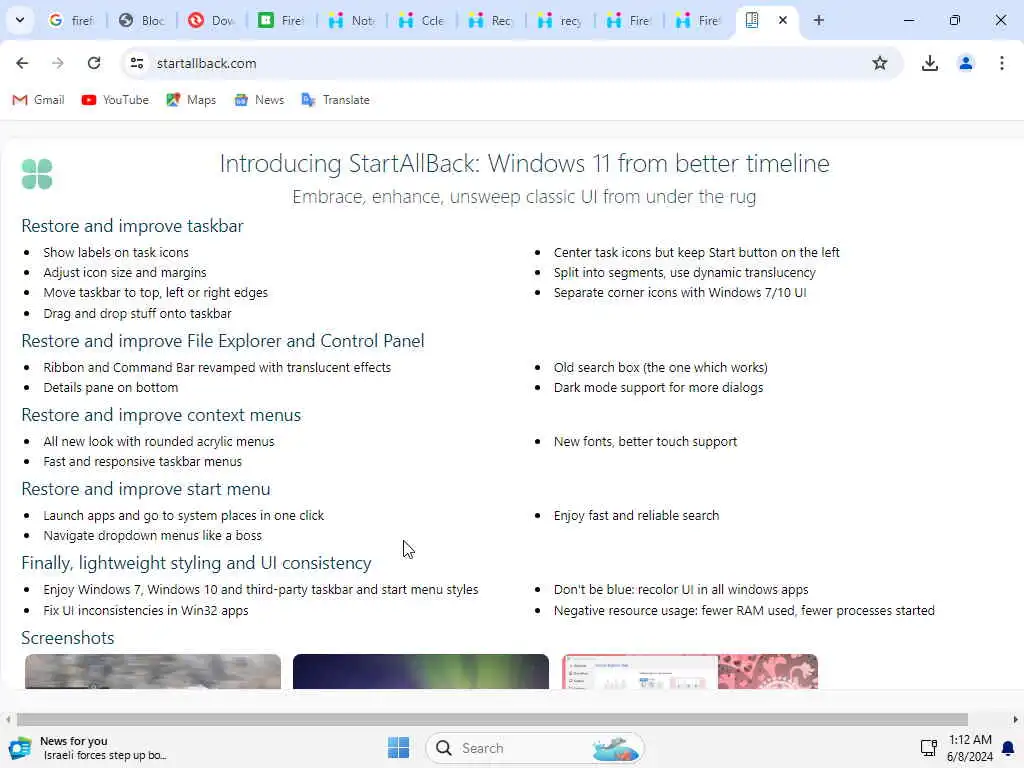Open the News bookmark
The image size is (1024, 768).
[x=259, y=100]
